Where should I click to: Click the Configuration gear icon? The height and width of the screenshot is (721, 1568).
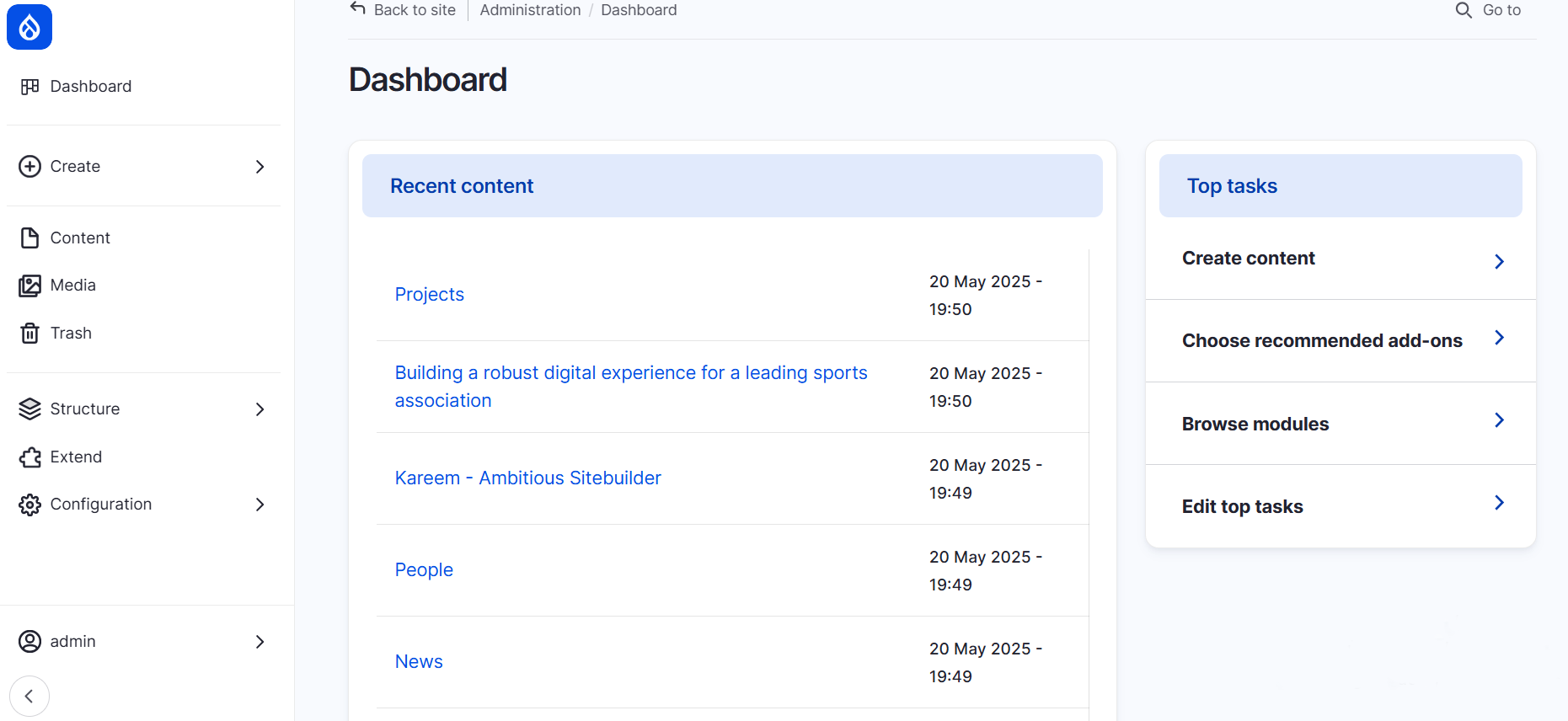point(30,505)
